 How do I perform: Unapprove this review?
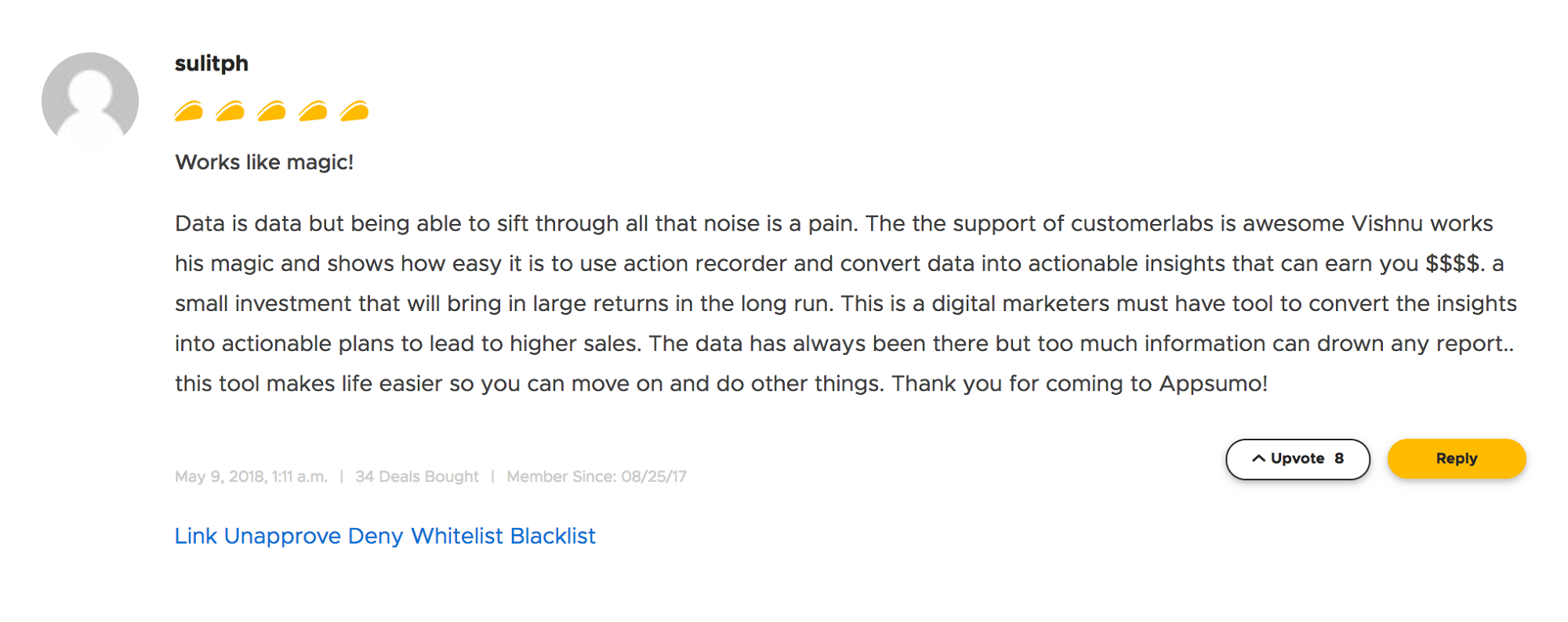[282, 536]
